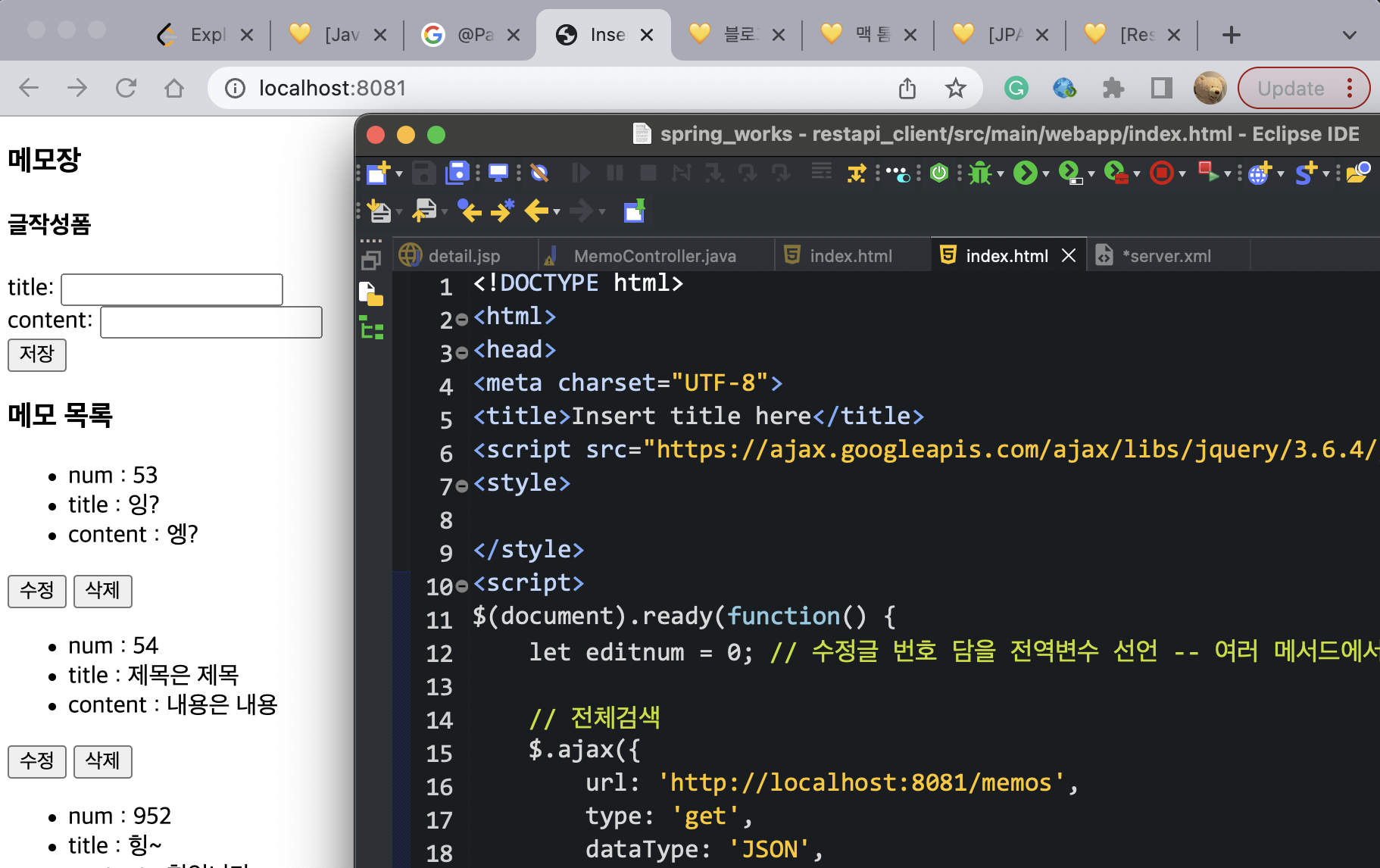Viewport: 1380px width, 868px height.
Task: Expand the dropdown beside the Spring S icon
Action: pyautogui.click(x=1326, y=174)
